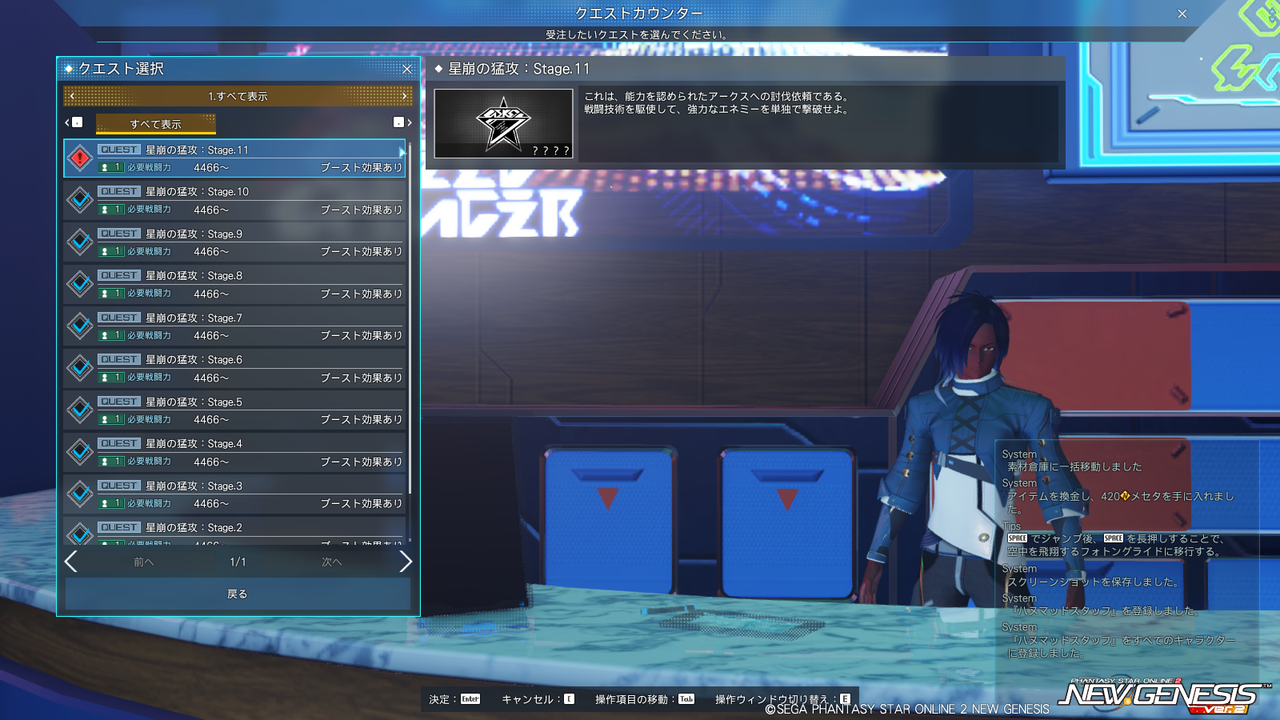1280x720 pixels.
Task: Select quest 星崩の猛攻：Stage.7
Action: (x=234, y=327)
